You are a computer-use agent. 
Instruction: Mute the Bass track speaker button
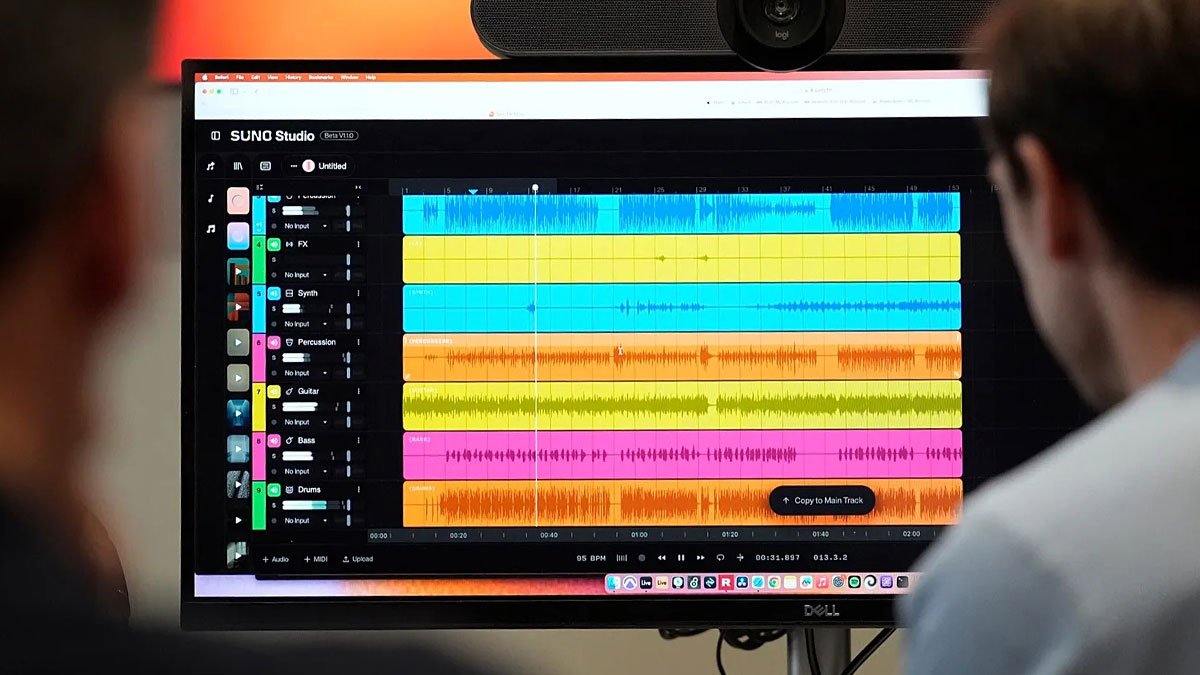274,441
